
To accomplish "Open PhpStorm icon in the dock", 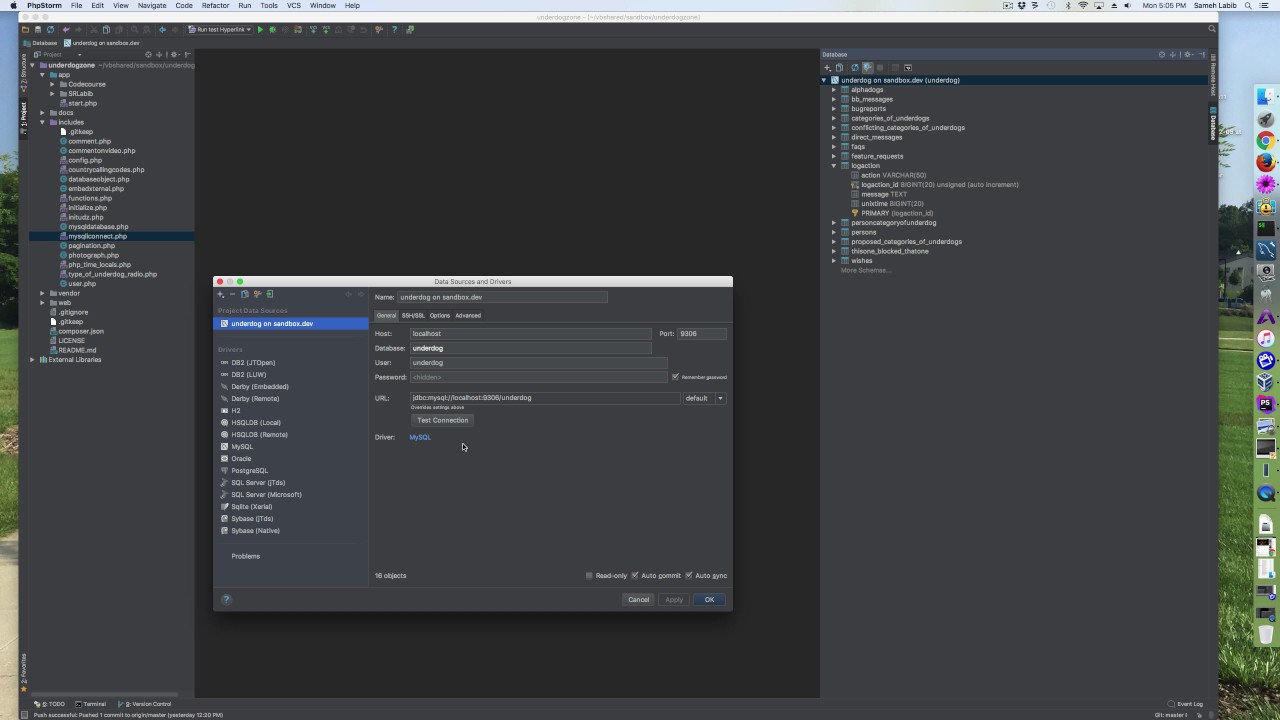I will (x=1266, y=404).
